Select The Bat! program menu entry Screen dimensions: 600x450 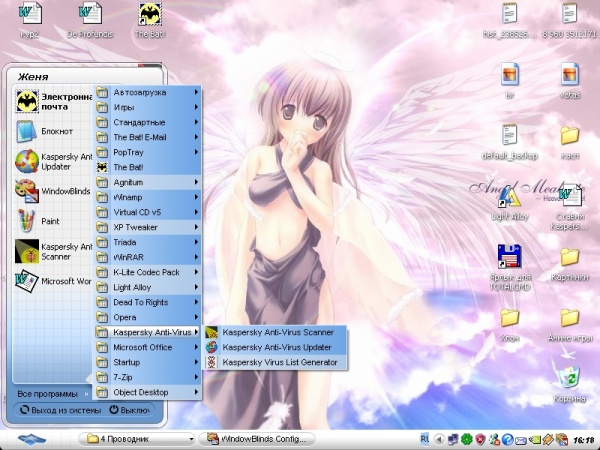click(x=148, y=167)
